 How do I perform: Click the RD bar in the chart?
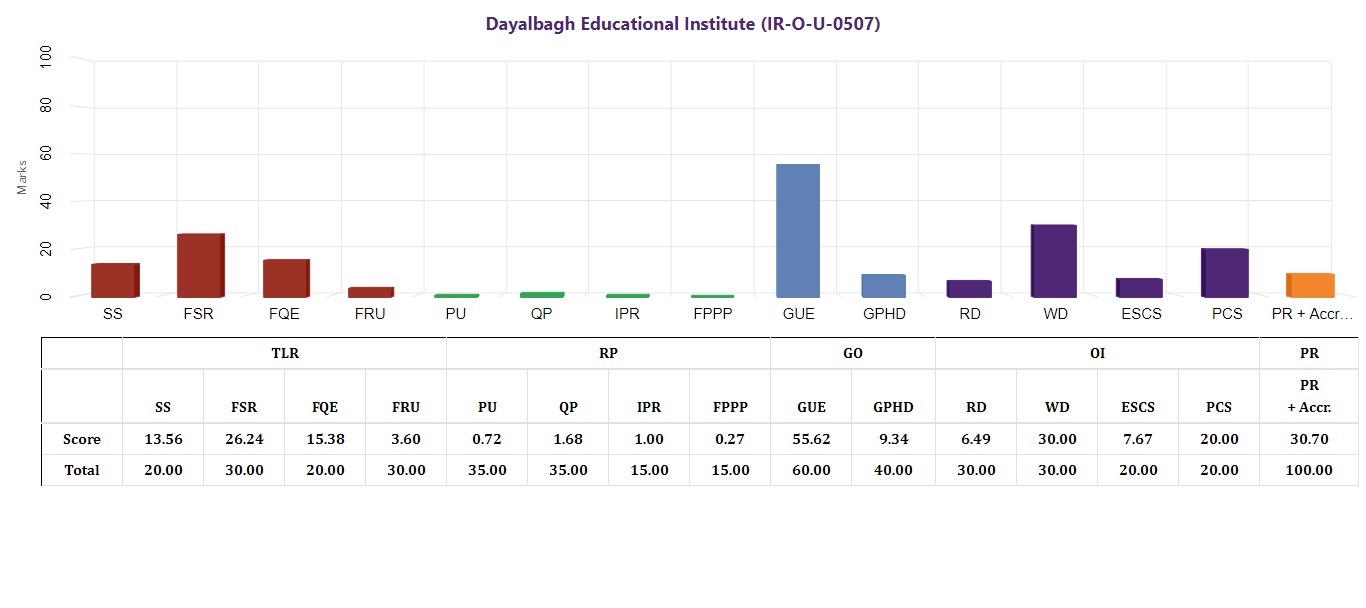tap(969, 289)
